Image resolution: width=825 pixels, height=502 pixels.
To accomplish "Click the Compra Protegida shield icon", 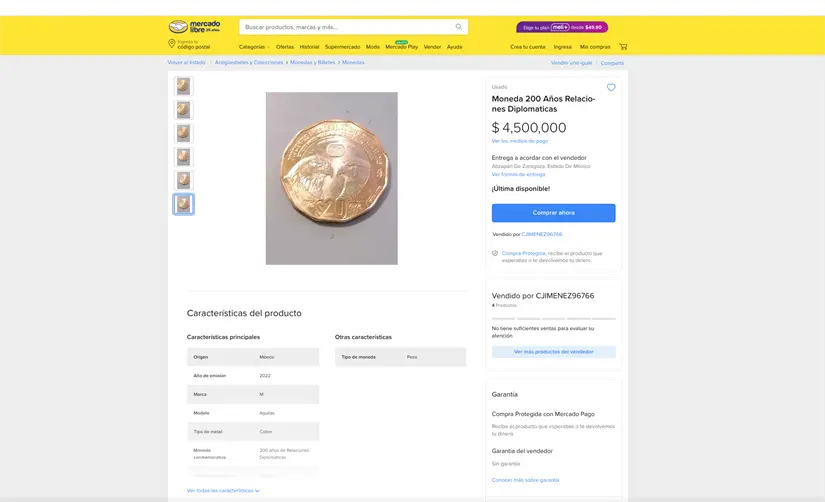I will [495, 253].
